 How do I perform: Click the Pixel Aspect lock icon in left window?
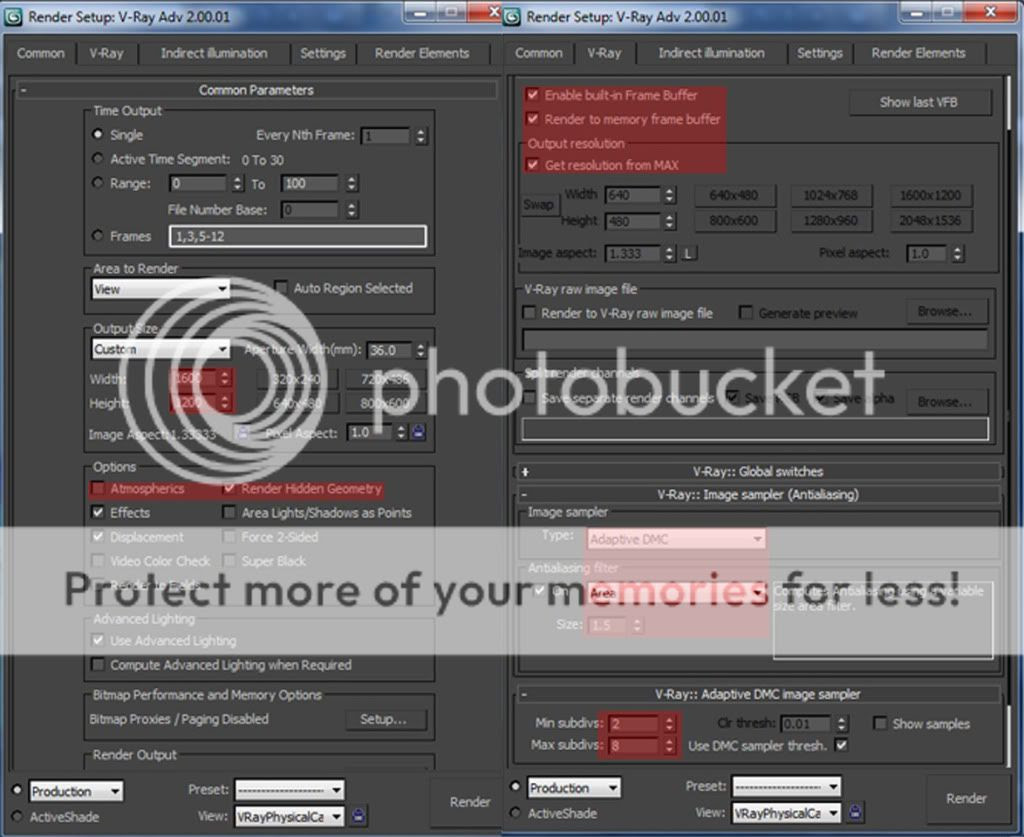coord(419,432)
